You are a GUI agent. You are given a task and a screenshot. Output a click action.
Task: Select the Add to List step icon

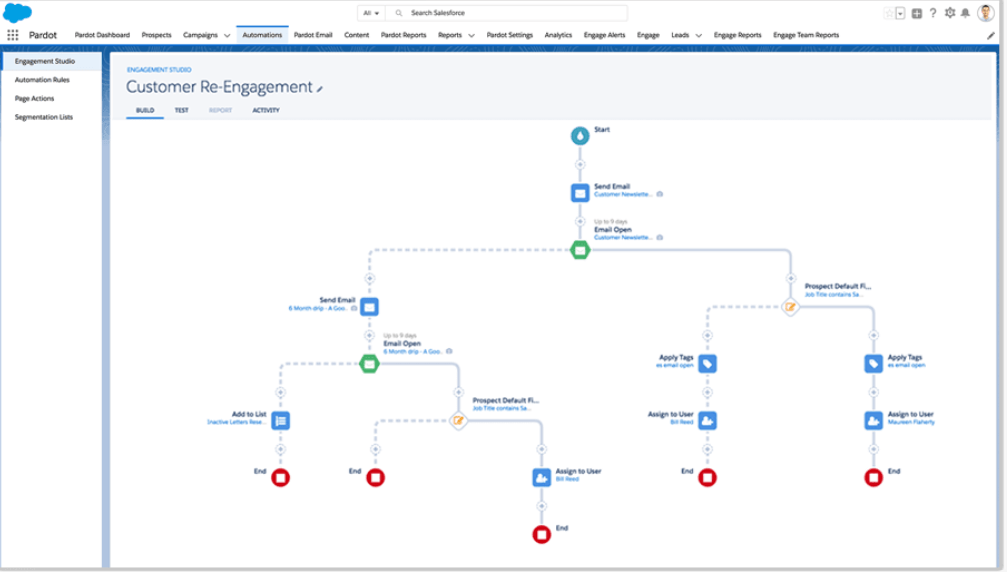(281, 420)
